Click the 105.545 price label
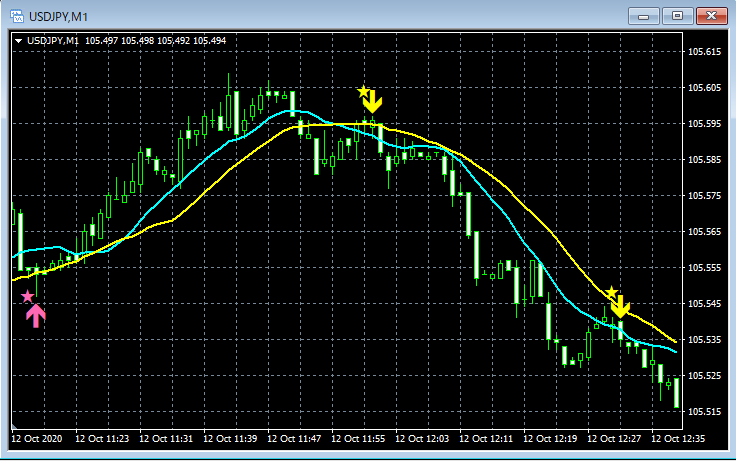The width and height of the screenshot is (736, 461). tap(704, 304)
